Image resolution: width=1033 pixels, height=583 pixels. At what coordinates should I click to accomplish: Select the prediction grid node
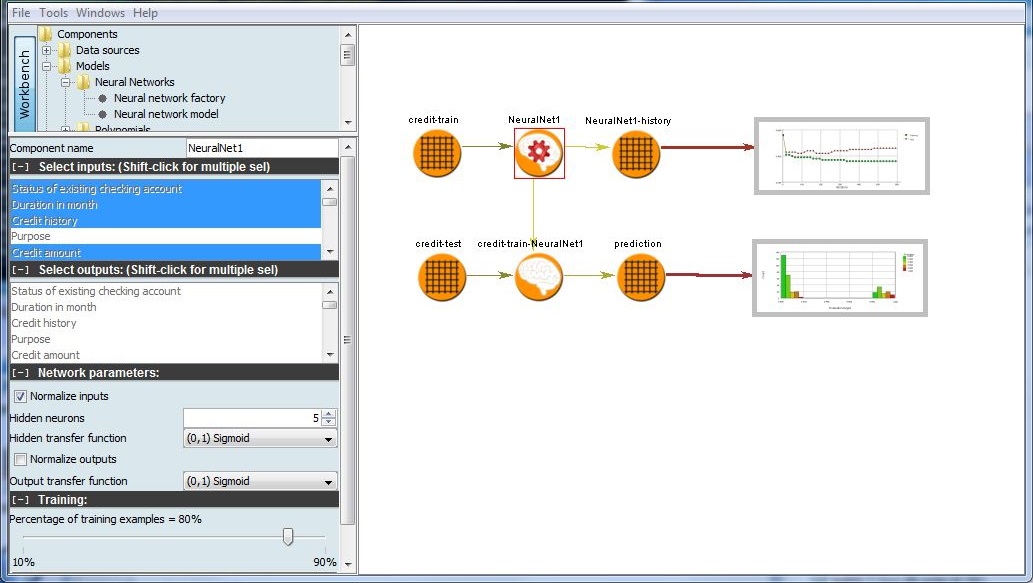coord(640,277)
